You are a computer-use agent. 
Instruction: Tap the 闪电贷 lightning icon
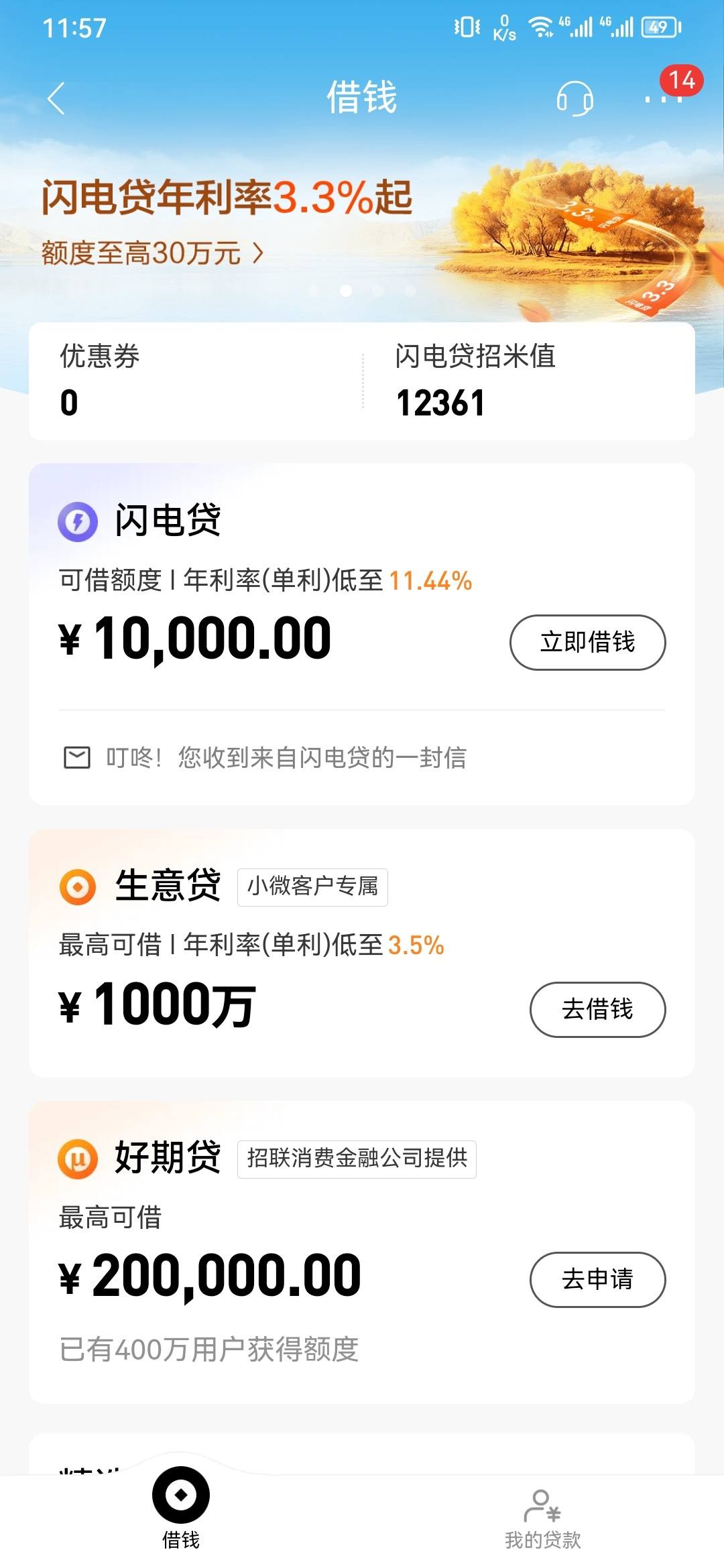pyautogui.click(x=78, y=521)
